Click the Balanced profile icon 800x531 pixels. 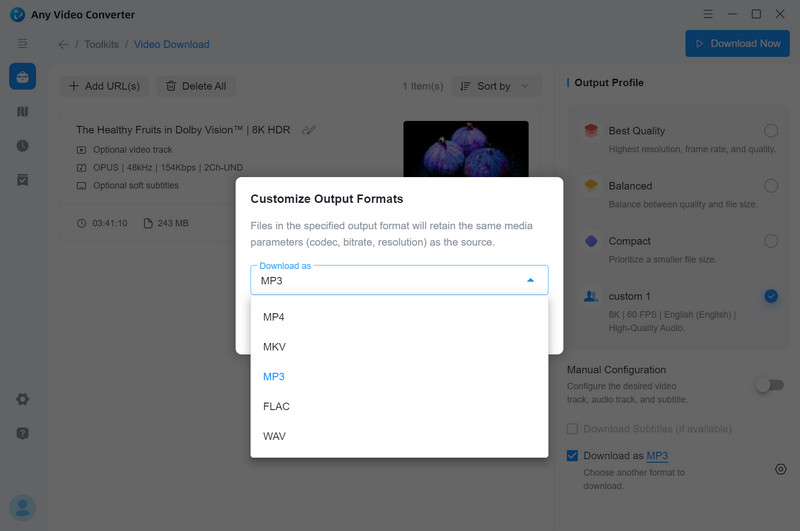click(591, 185)
